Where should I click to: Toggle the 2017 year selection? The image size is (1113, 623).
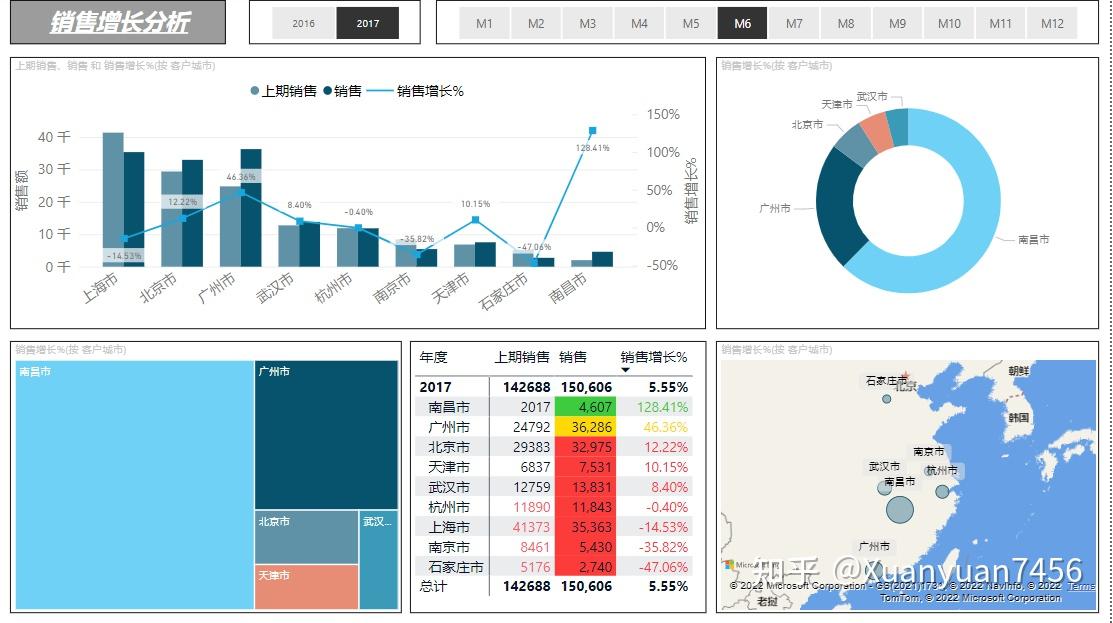point(369,22)
